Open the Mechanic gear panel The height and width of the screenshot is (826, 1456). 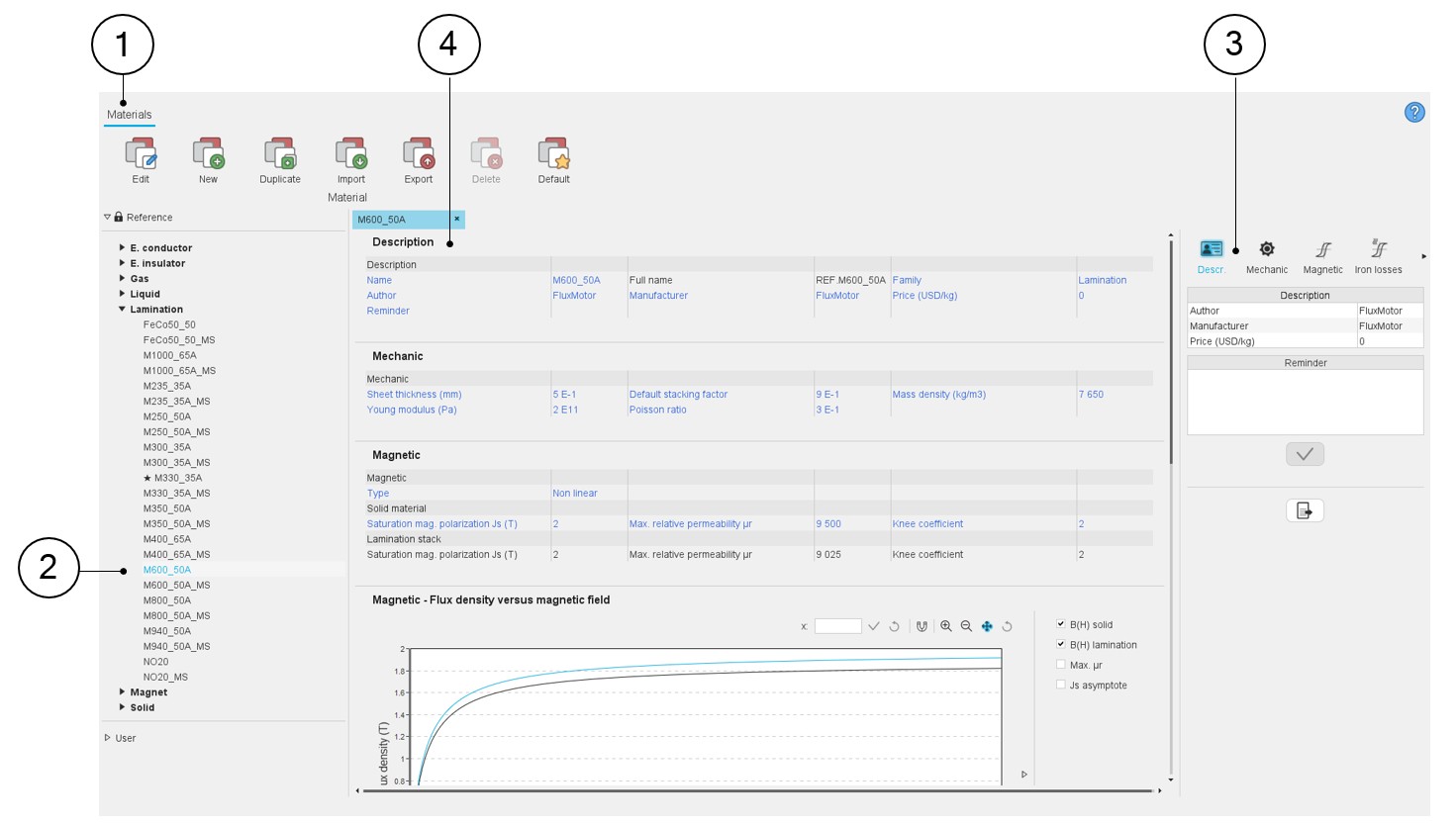[x=1266, y=250]
